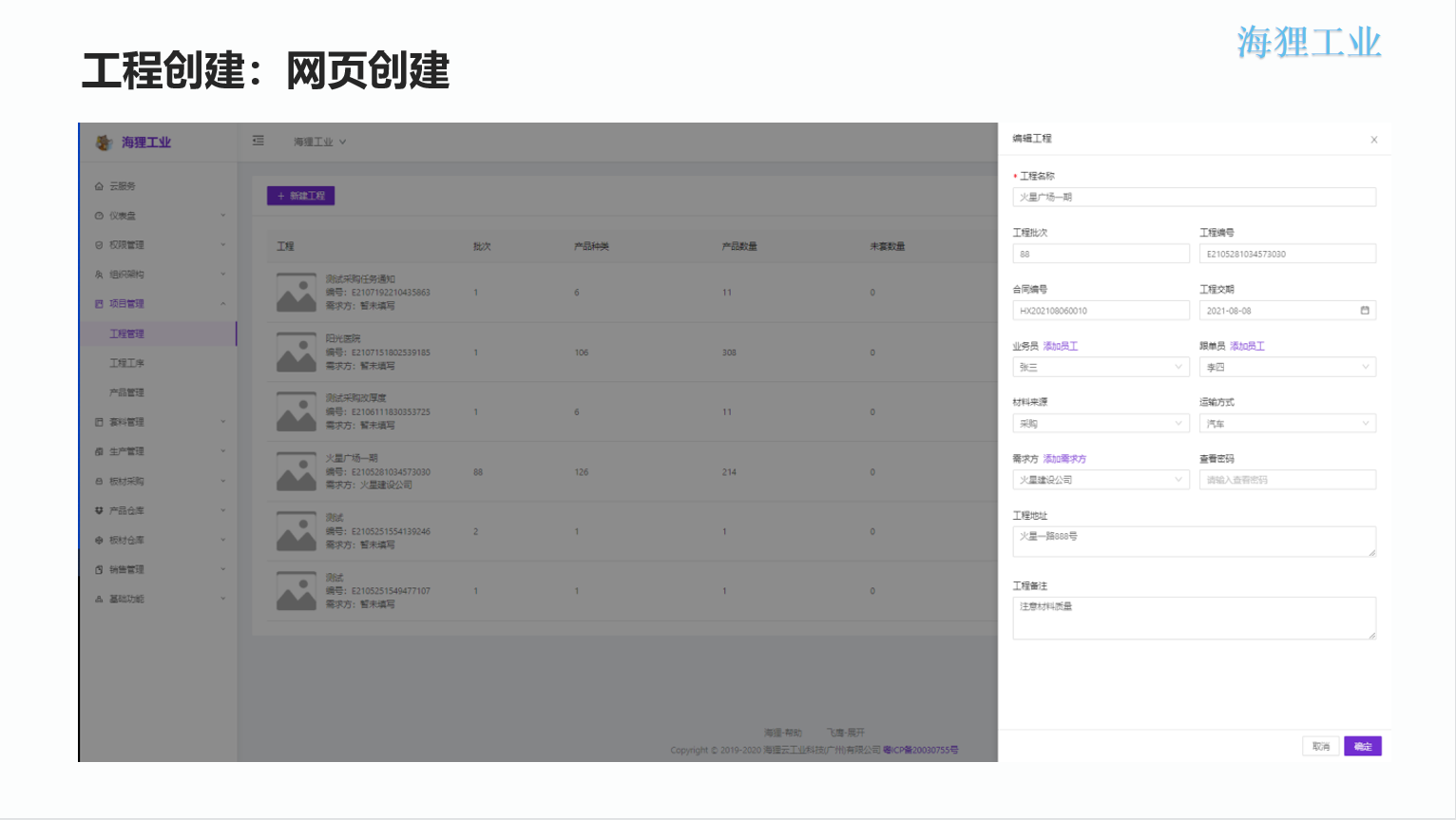This screenshot has height=820, width=1456.
Task: Focus the 工程地址 text area
Action: point(1195,542)
